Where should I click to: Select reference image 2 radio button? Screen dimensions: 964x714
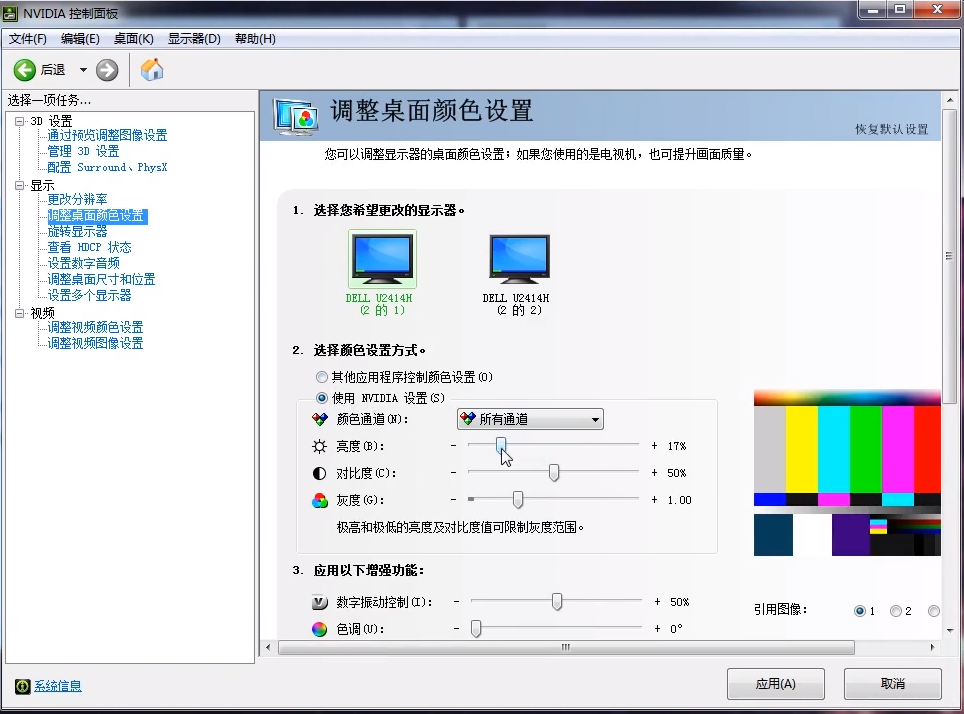click(x=896, y=611)
